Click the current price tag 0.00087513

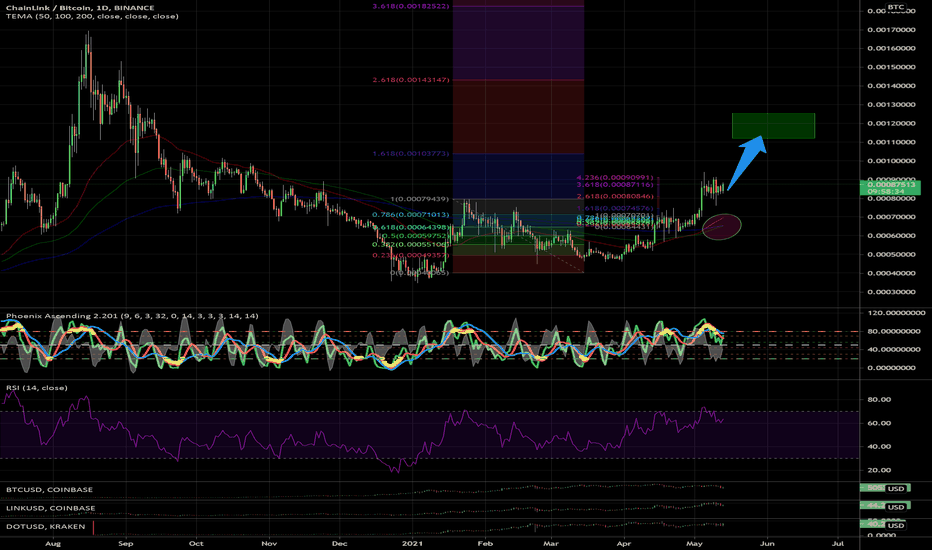click(890, 185)
